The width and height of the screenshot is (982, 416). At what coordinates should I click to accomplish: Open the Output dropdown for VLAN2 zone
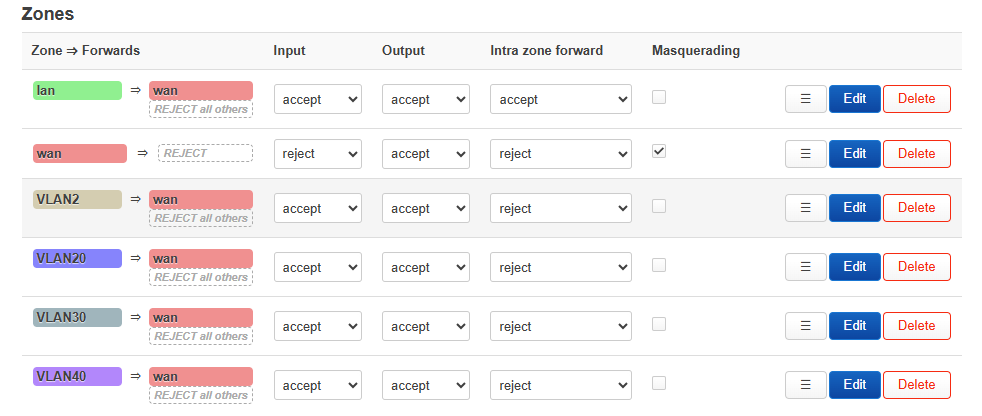[x=425, y=209]
